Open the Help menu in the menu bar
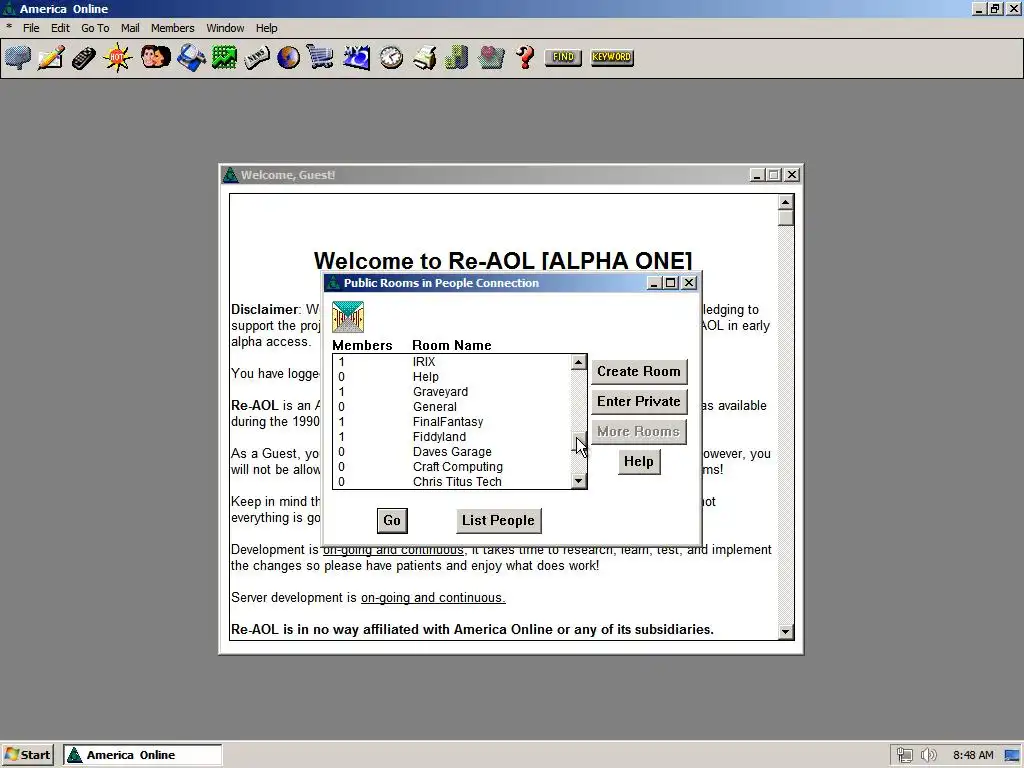Screen dimensions: 1024x768 (x=266, y=28)
